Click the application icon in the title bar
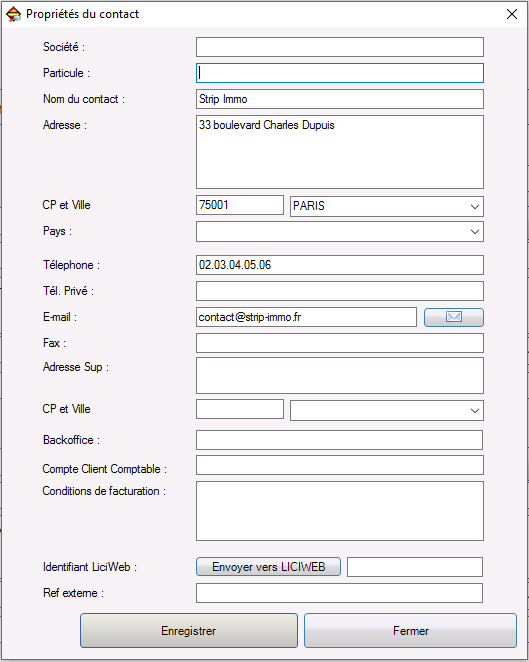This screenshot has height=662, width=529. point(14,14)
